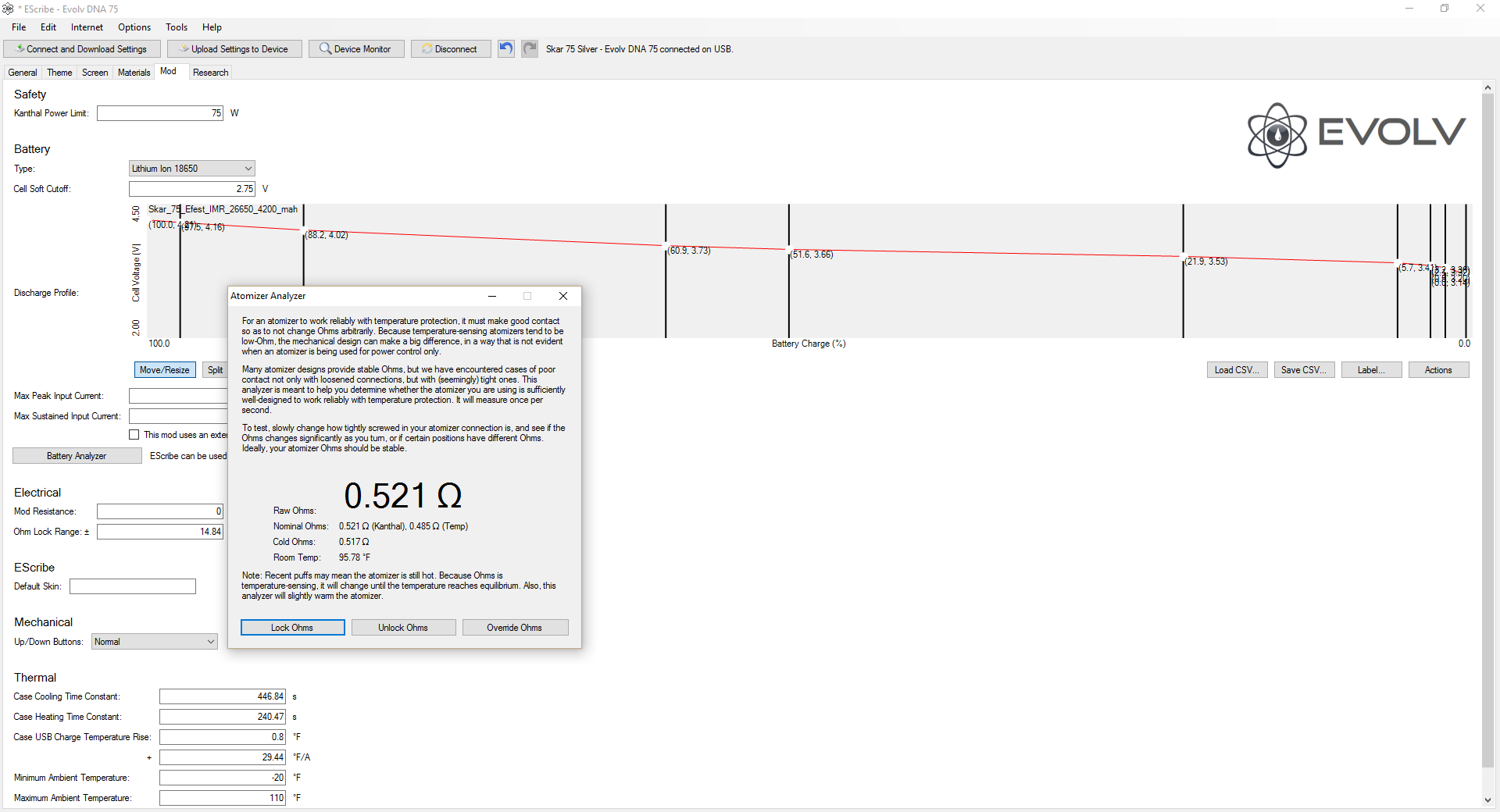Viewport: 1500px width, 812px height.
Task: Toggle 'This mod uses an external' checkbox
Action: [x=134, y=435]
